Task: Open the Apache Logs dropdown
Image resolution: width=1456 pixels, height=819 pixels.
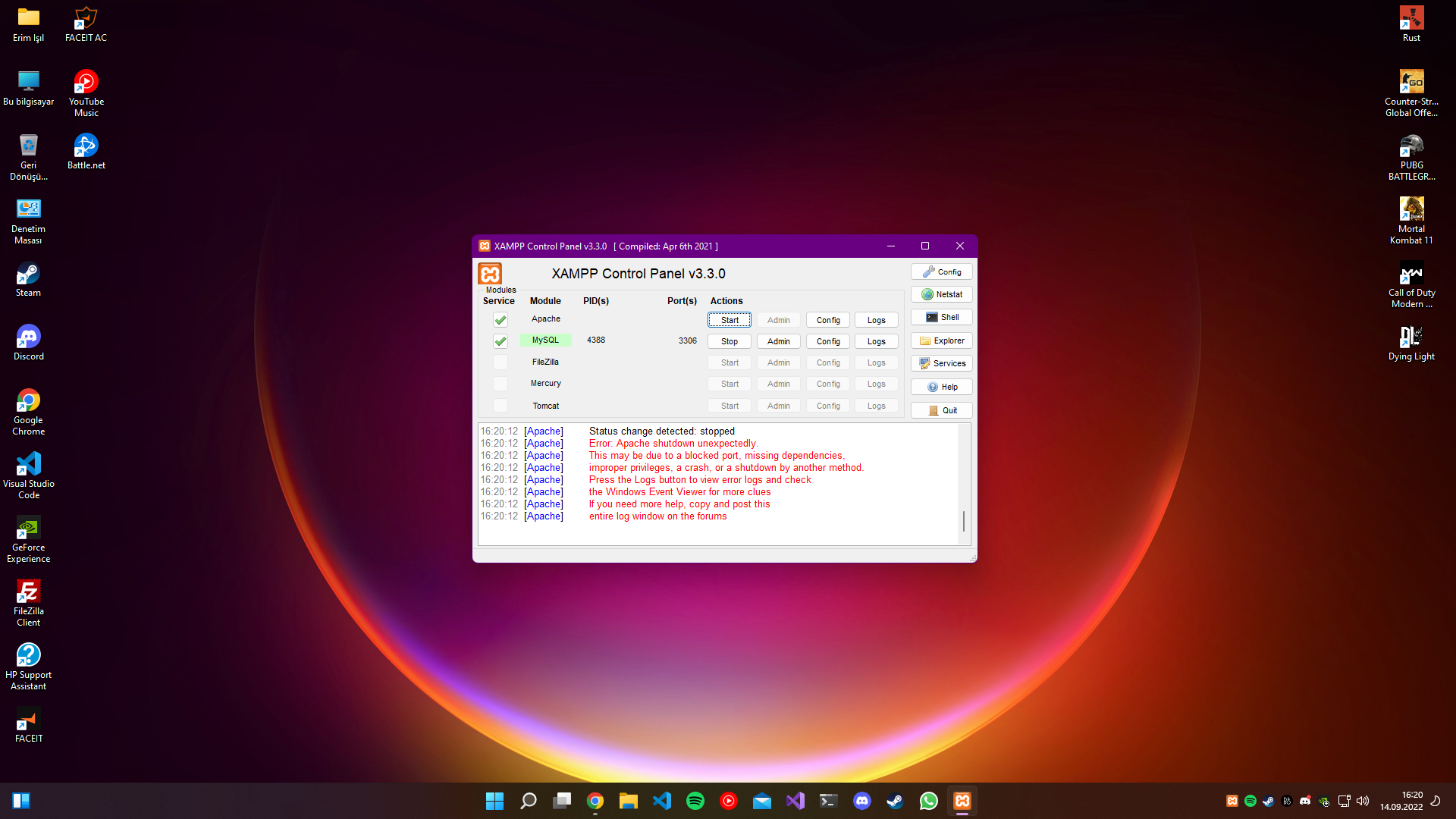Action: pyautogui.click(x=876, y=320)
